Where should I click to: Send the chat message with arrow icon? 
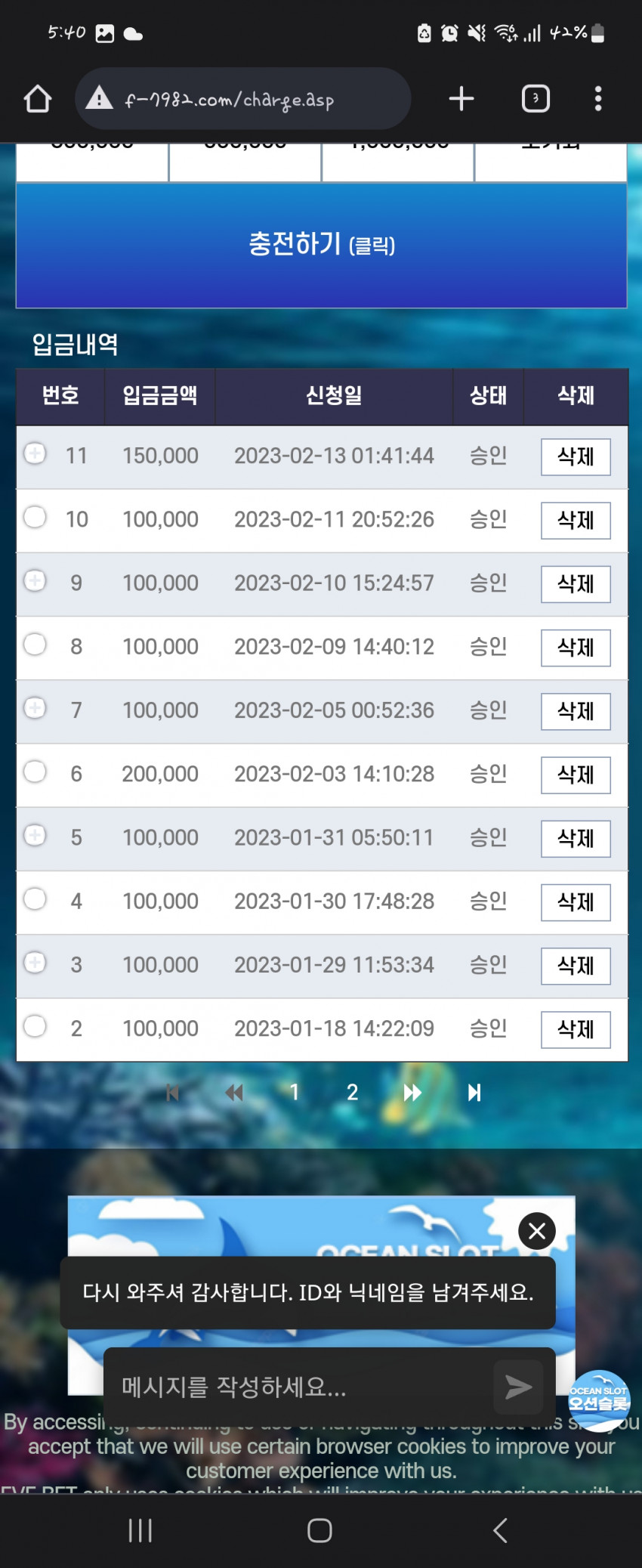click(518, 1387)
